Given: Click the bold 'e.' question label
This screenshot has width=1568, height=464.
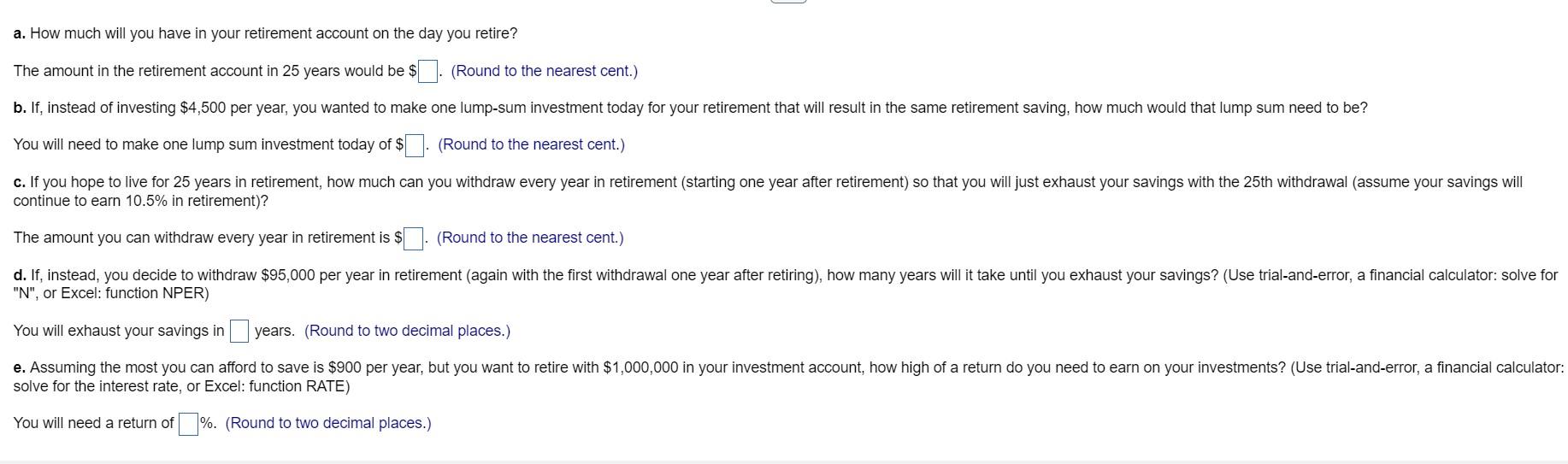Looking at the screenshot, I should tap(20, 367).
